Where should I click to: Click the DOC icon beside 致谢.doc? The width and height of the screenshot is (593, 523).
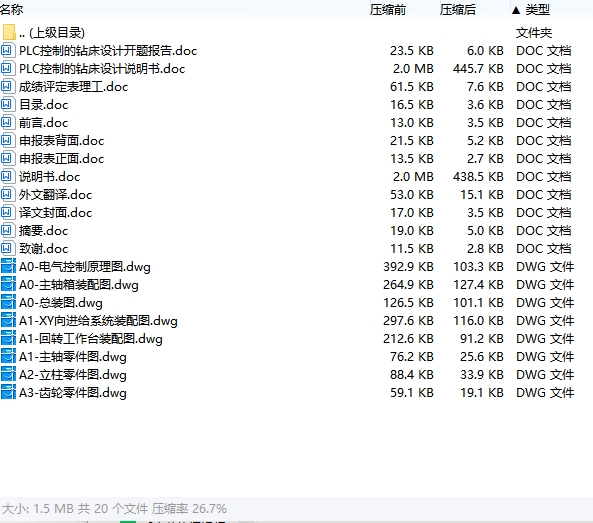coord(8,248)
